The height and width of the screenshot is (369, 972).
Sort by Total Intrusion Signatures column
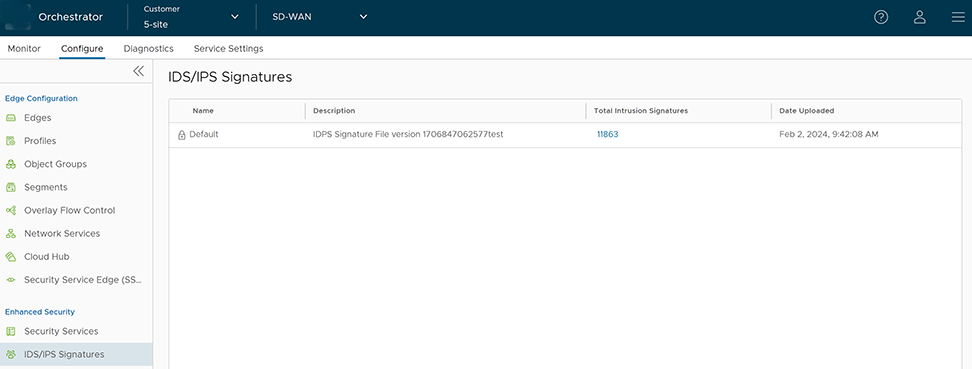coord(641,111)
